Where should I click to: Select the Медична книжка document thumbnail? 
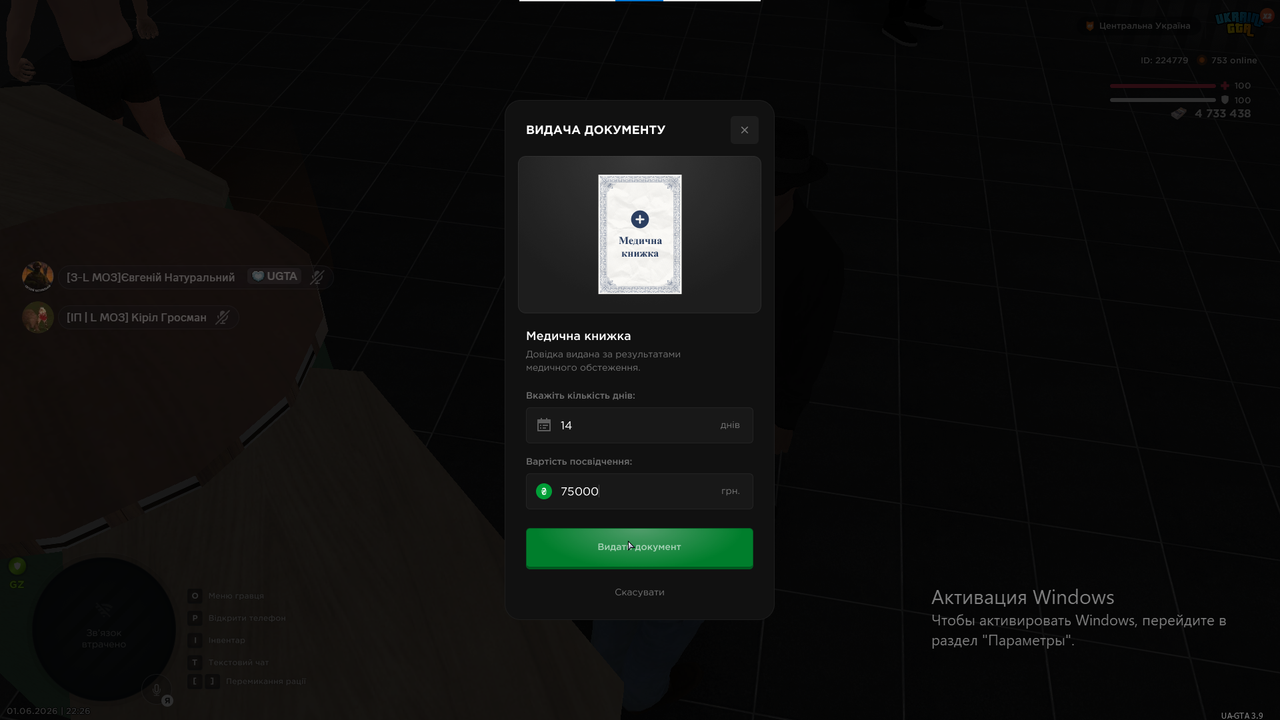pyautogui.click(x=640, y=235)
